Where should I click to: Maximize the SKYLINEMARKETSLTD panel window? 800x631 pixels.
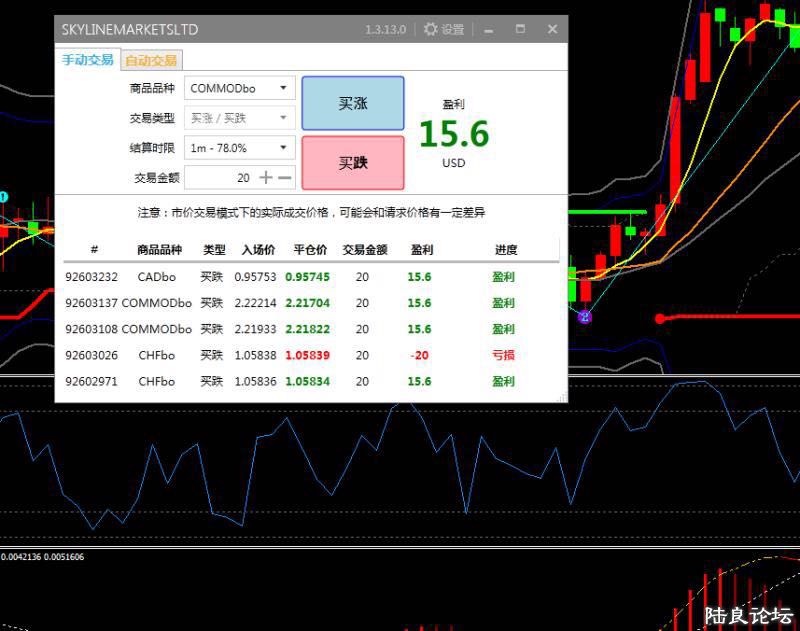pos(520,30)
